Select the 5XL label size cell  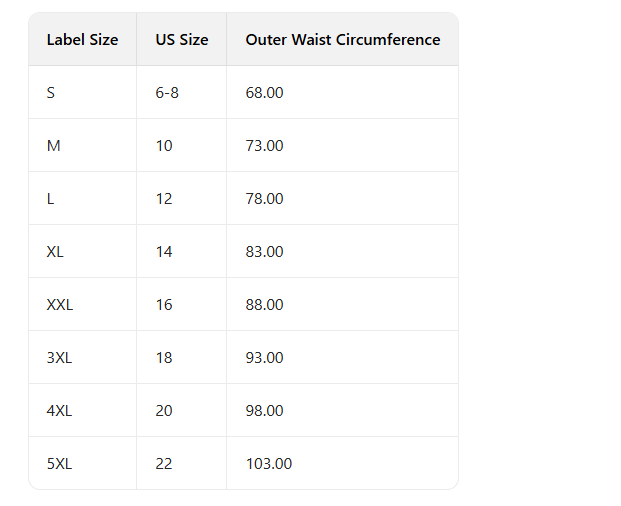pos(59,464)
